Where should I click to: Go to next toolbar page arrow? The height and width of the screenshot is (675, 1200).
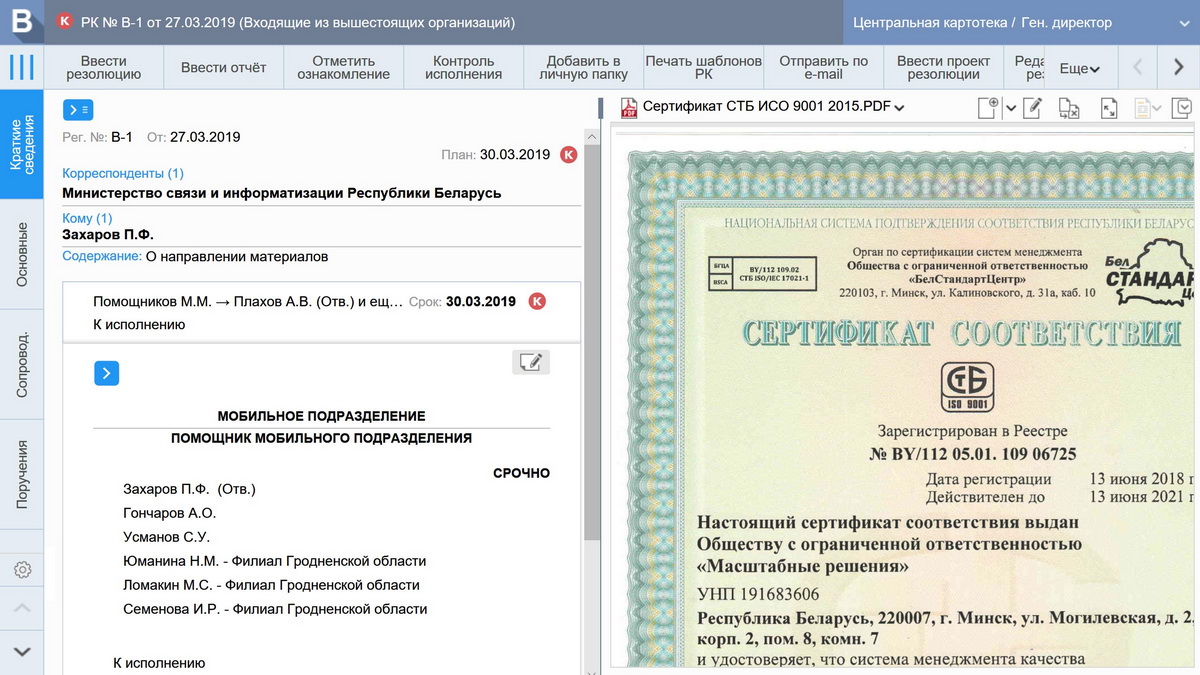(1178, 68)
